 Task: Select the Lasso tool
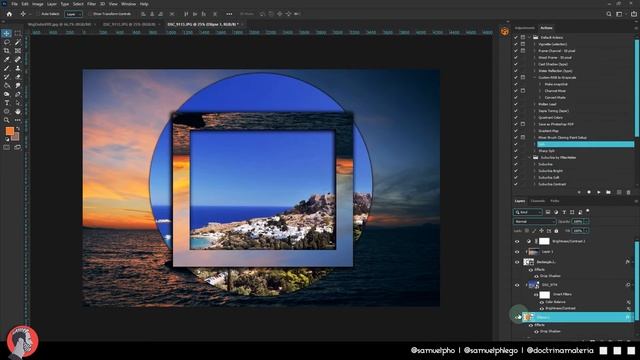tap(7, 42)
